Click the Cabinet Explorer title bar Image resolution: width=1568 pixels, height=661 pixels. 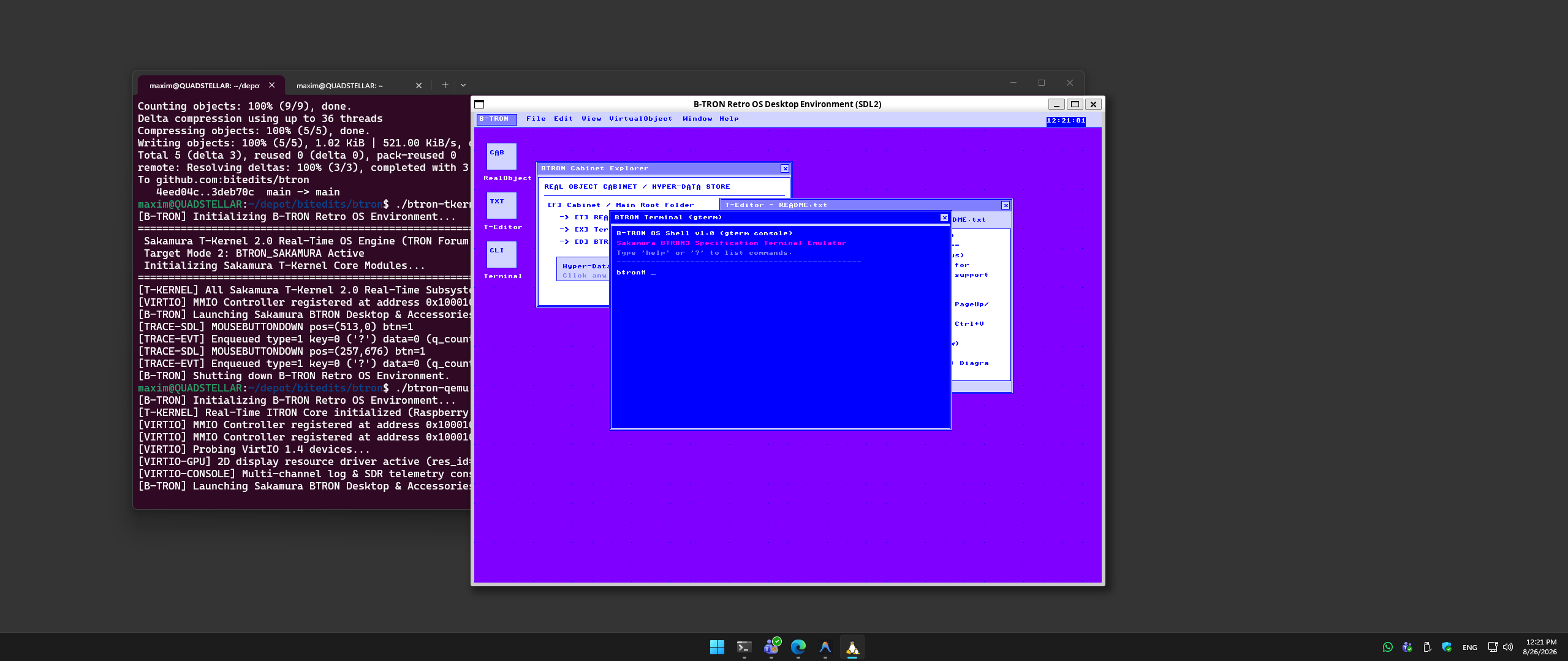click(659, 168)
